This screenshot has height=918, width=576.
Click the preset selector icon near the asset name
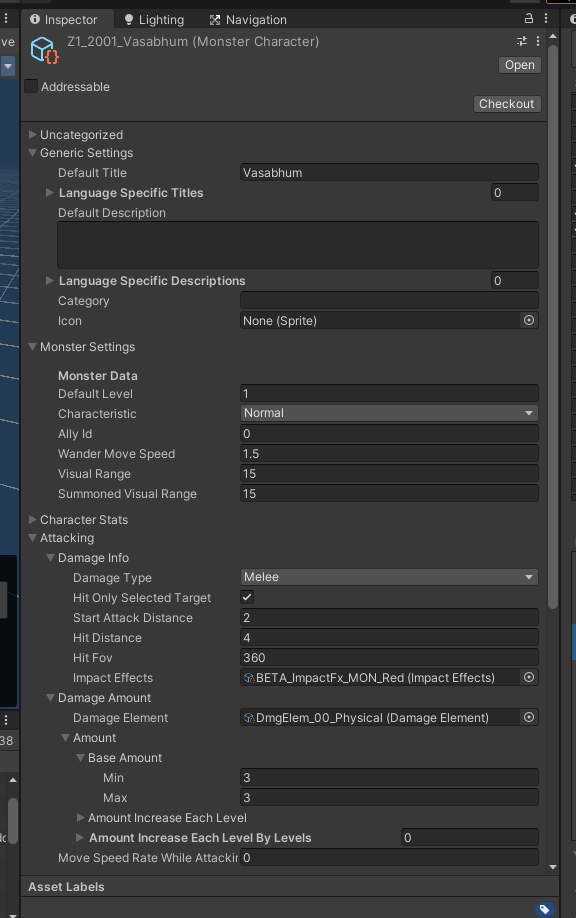[x=520, y=41]
